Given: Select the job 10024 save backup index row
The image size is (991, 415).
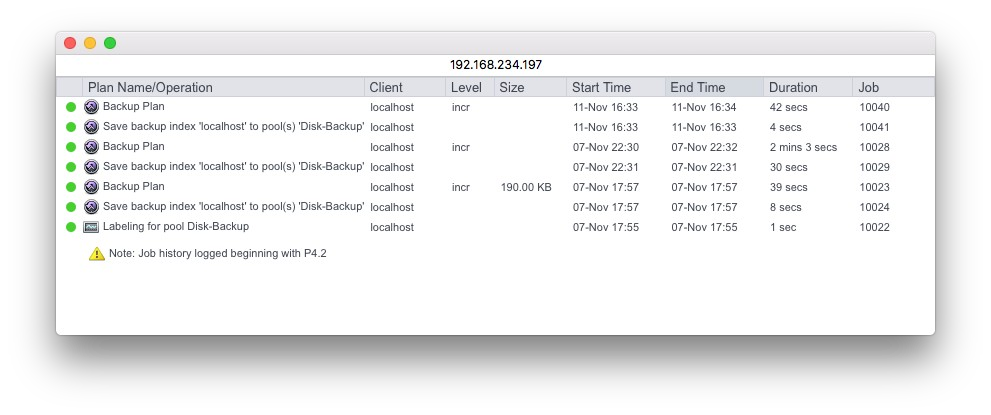Looking at the screenshot, I should point(233,207).
